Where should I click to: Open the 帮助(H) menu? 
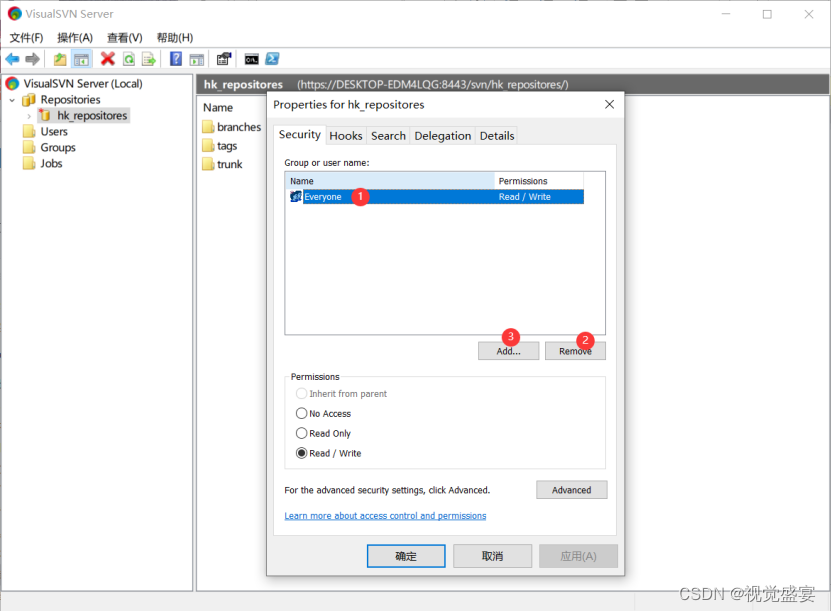click(174, 38)
